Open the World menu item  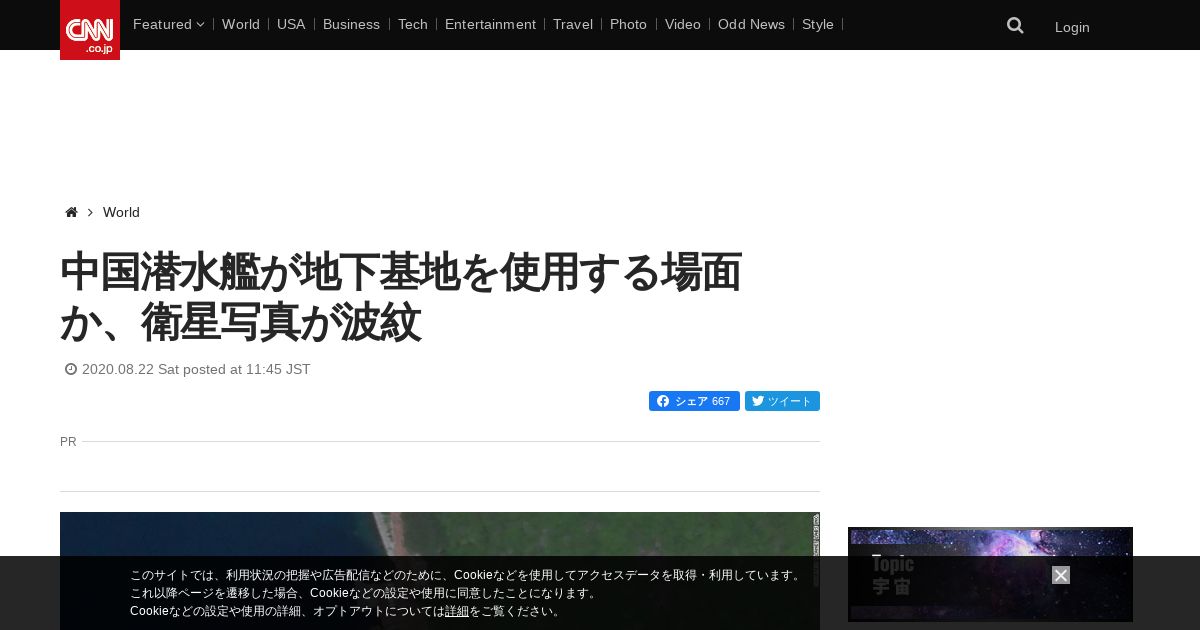click(241, 24)
